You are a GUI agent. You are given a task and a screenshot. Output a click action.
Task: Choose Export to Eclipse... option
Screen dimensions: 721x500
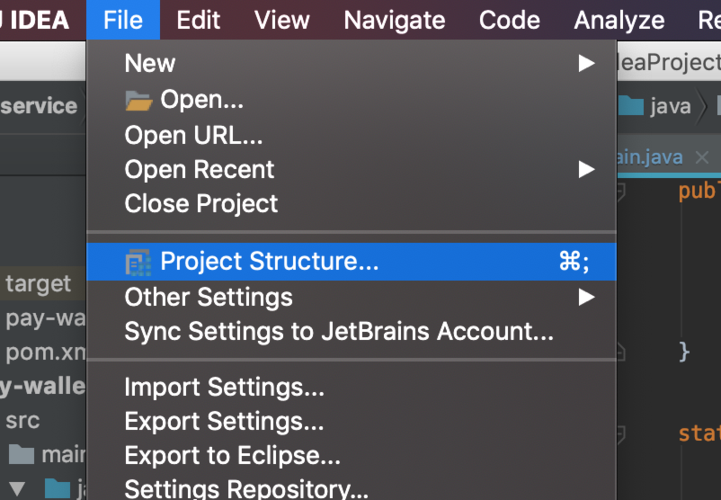point(232,455)
